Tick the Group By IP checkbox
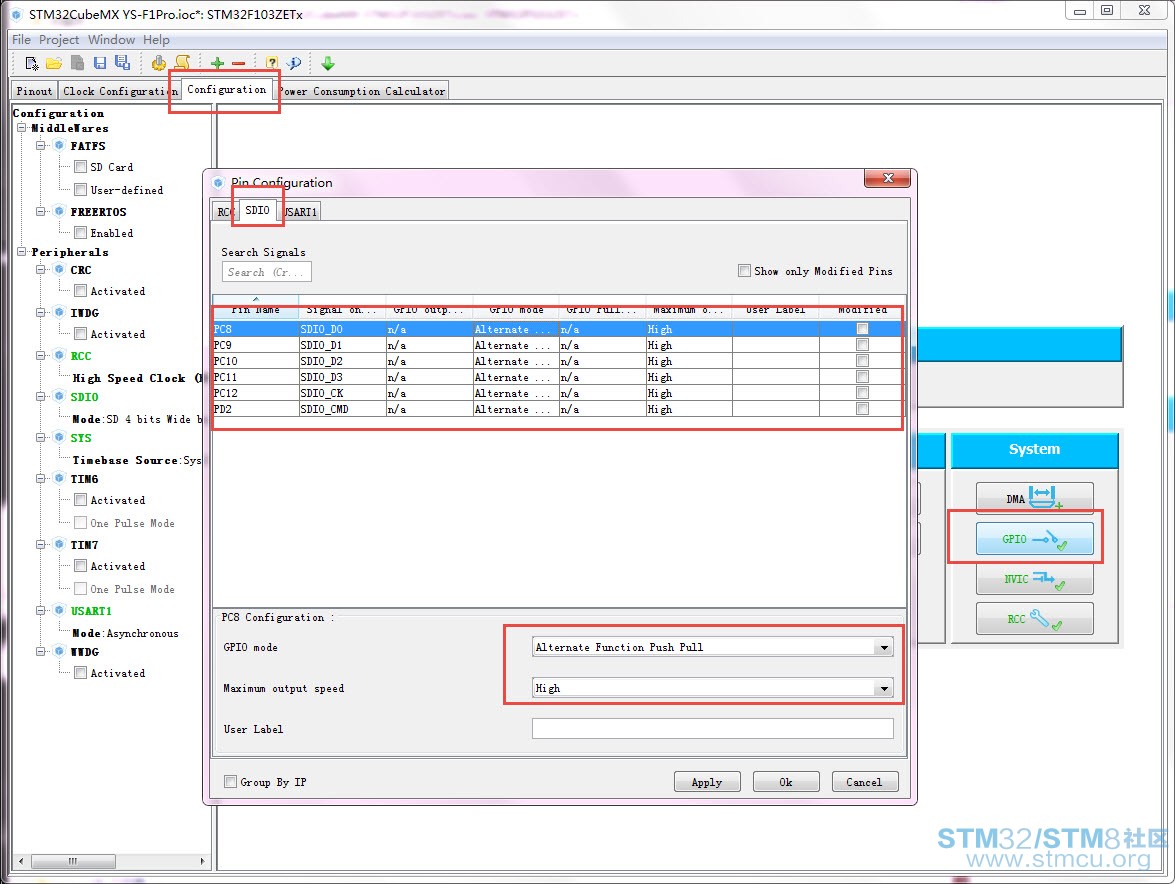The height and width of the screenshot is (884, 1175). pos(230,781)
